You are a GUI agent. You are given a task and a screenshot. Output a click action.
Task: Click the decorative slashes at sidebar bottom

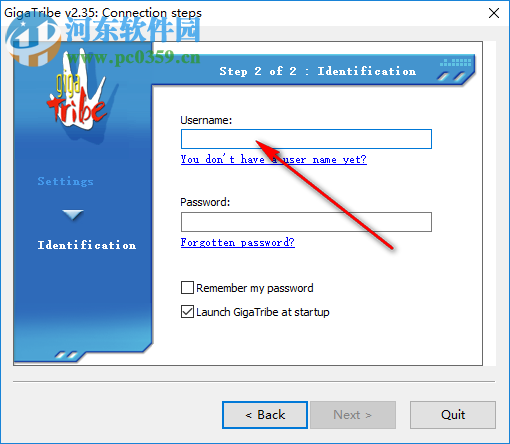pos(66,355)
